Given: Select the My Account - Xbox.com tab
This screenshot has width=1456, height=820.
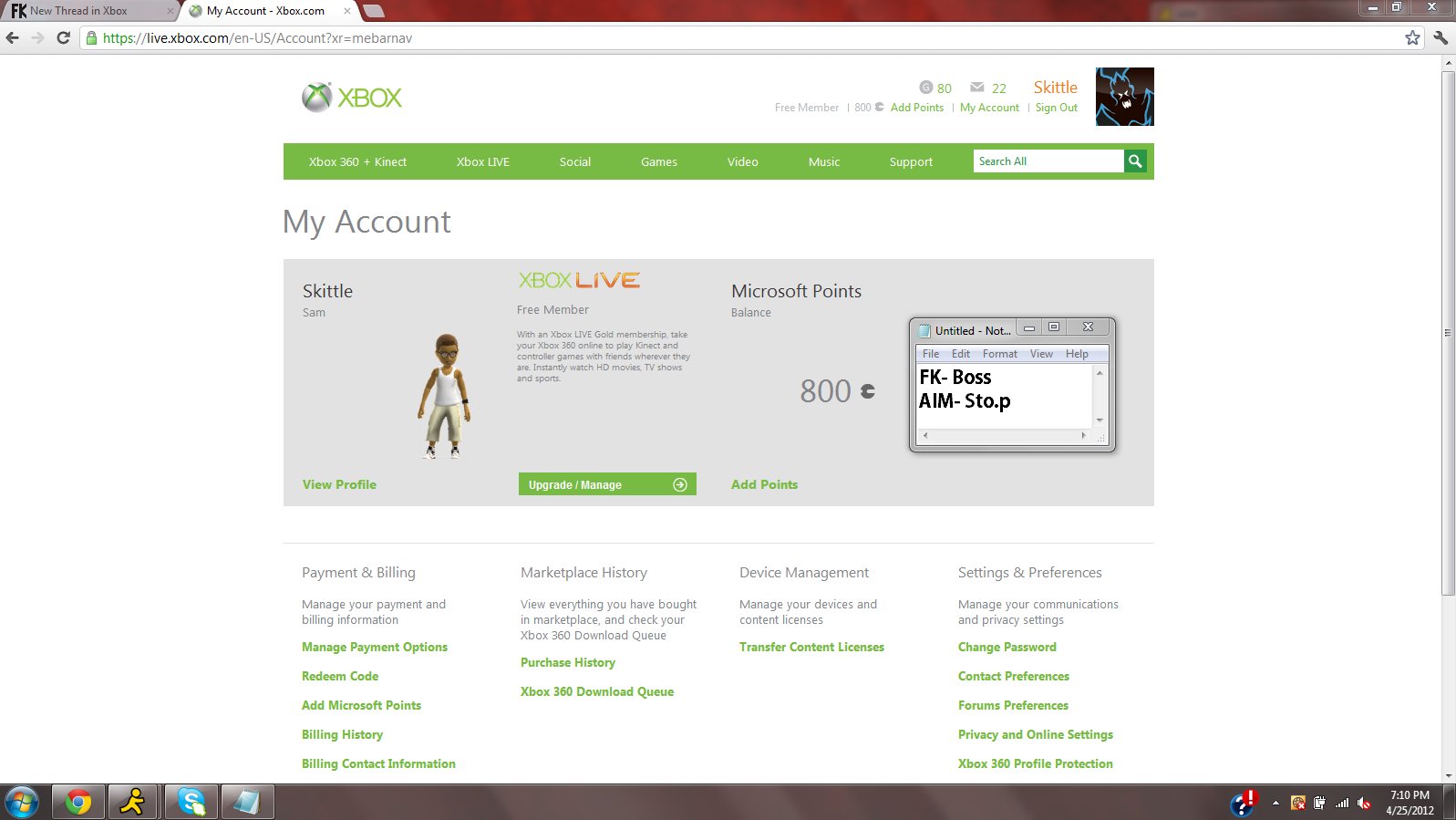Looking at the screenshot, I should [x=269, y=11].
